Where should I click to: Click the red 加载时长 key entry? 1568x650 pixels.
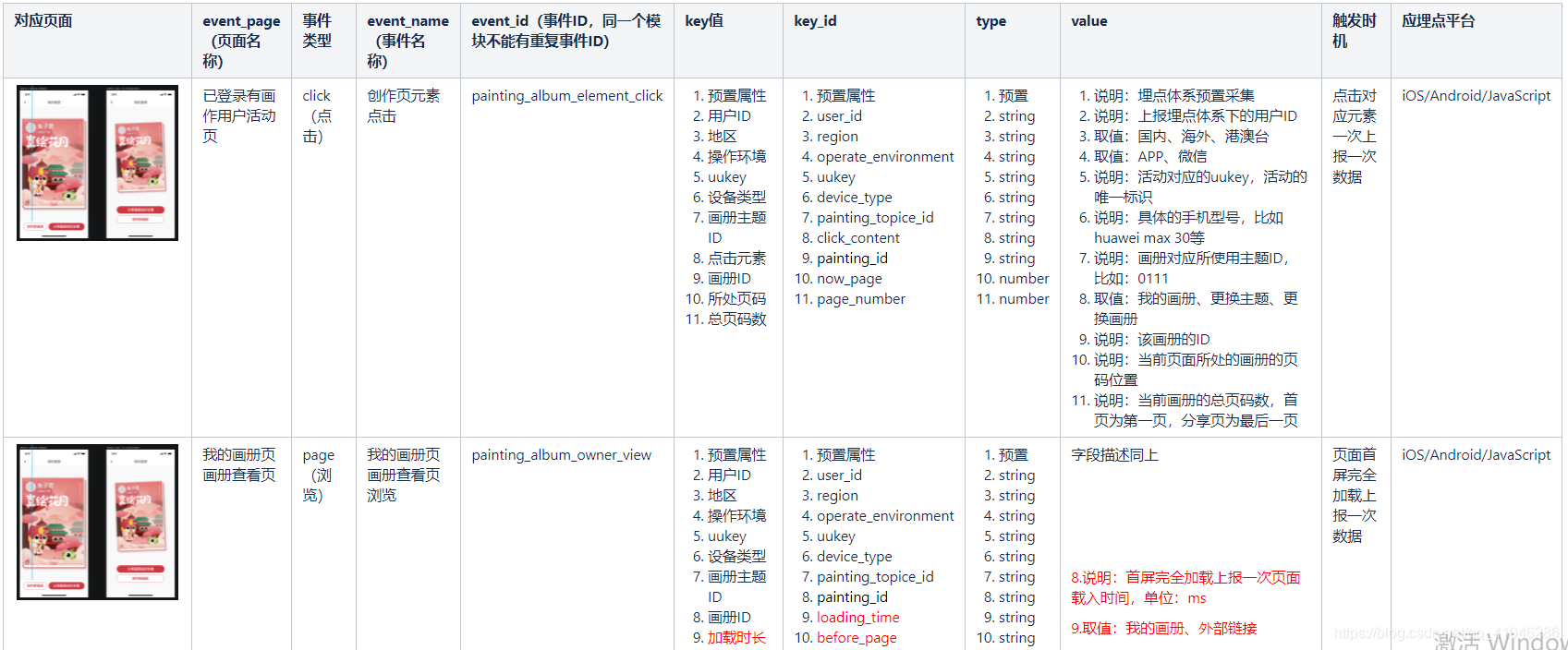737,638
